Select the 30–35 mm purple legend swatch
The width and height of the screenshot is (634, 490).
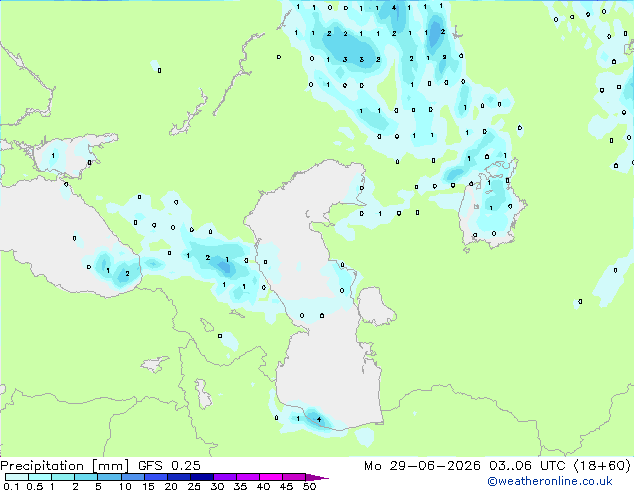pyautogui.click(x=224, y=477)
